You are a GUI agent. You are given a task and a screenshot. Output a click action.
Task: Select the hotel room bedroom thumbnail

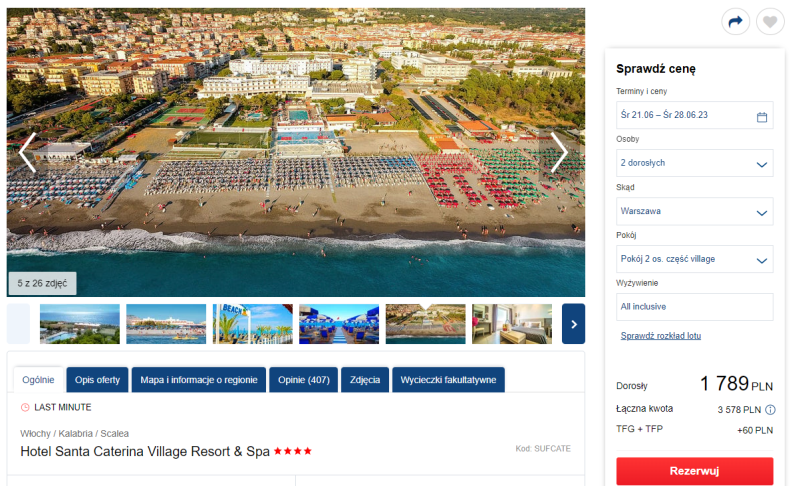[x=512, y=324]
